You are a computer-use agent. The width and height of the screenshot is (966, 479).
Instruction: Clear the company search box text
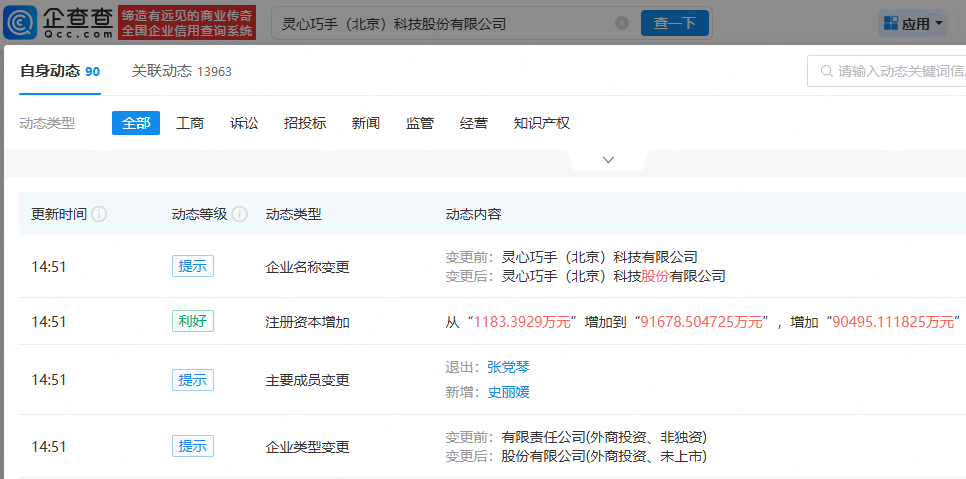point(622,23)
